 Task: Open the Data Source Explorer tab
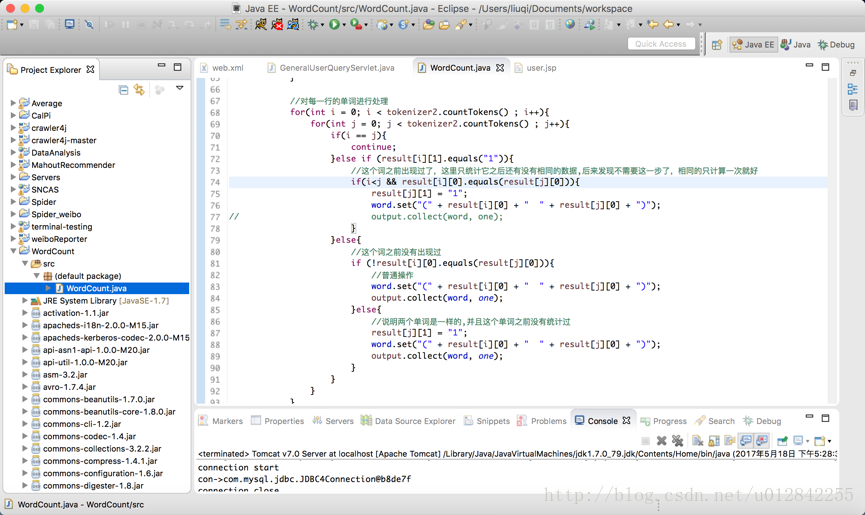pyautogui.click(x=408, y=421)
